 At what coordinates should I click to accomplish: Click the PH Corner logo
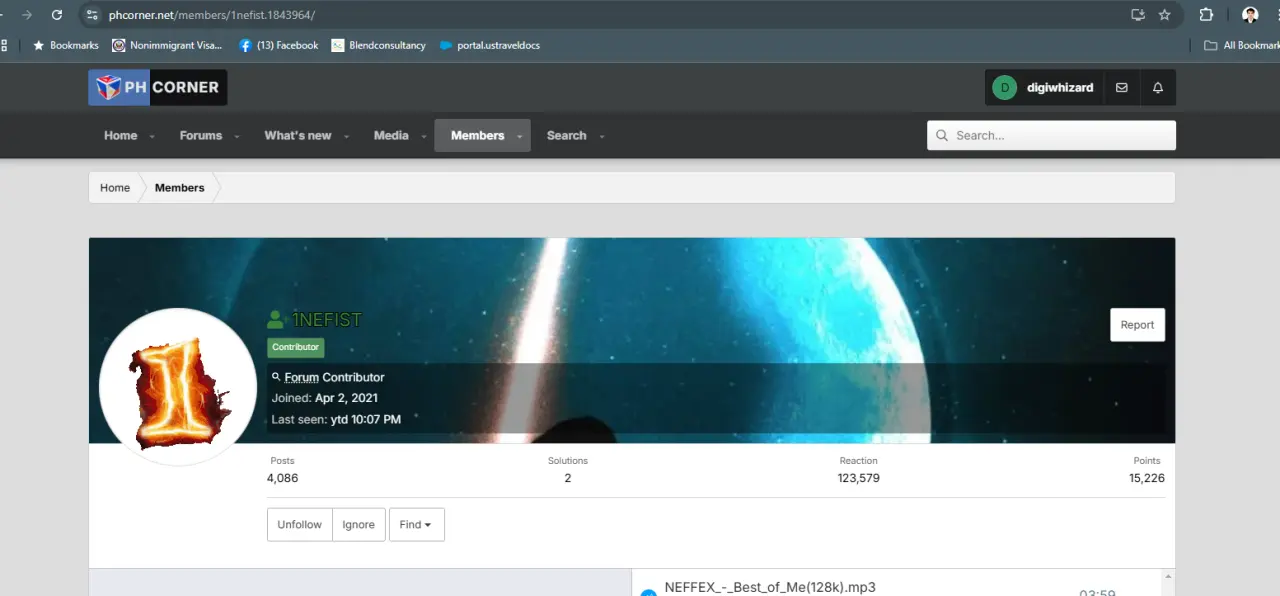point(158,87)
